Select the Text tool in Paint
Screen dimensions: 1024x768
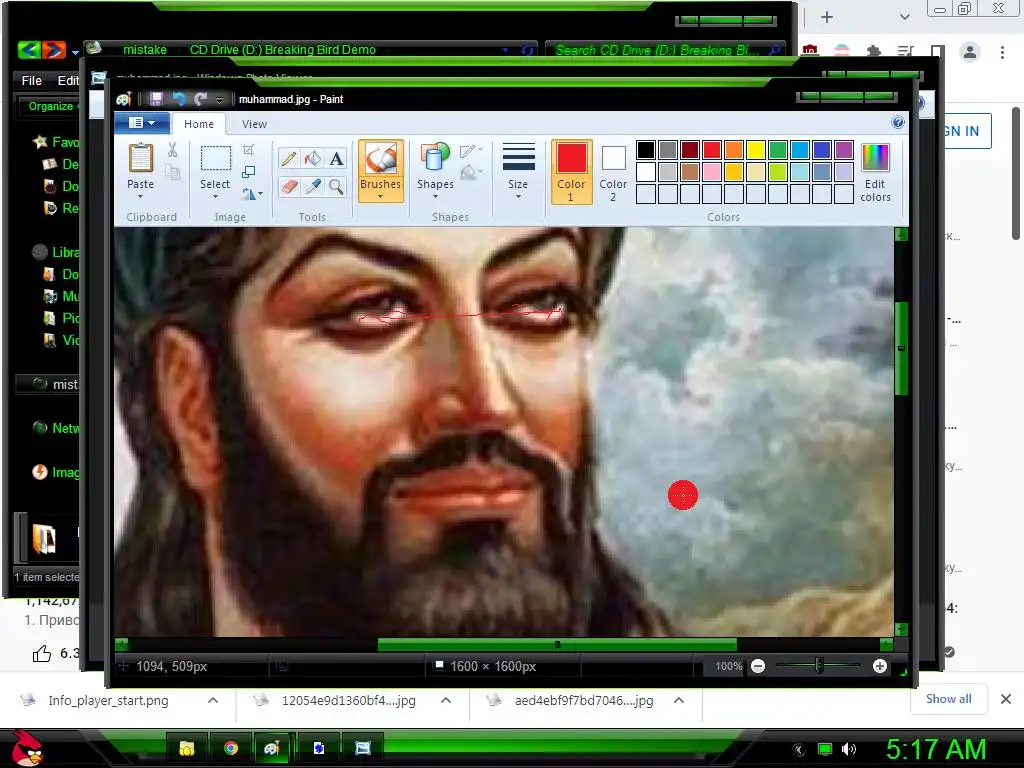tap(336, 159)
